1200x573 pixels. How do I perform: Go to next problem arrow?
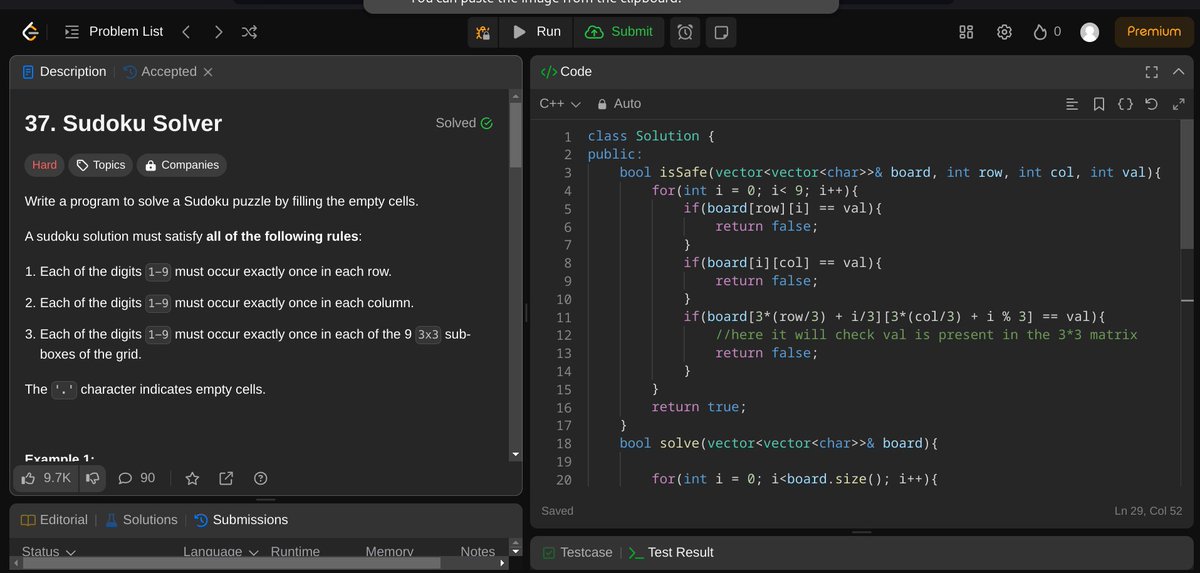(x=218, y=32)
